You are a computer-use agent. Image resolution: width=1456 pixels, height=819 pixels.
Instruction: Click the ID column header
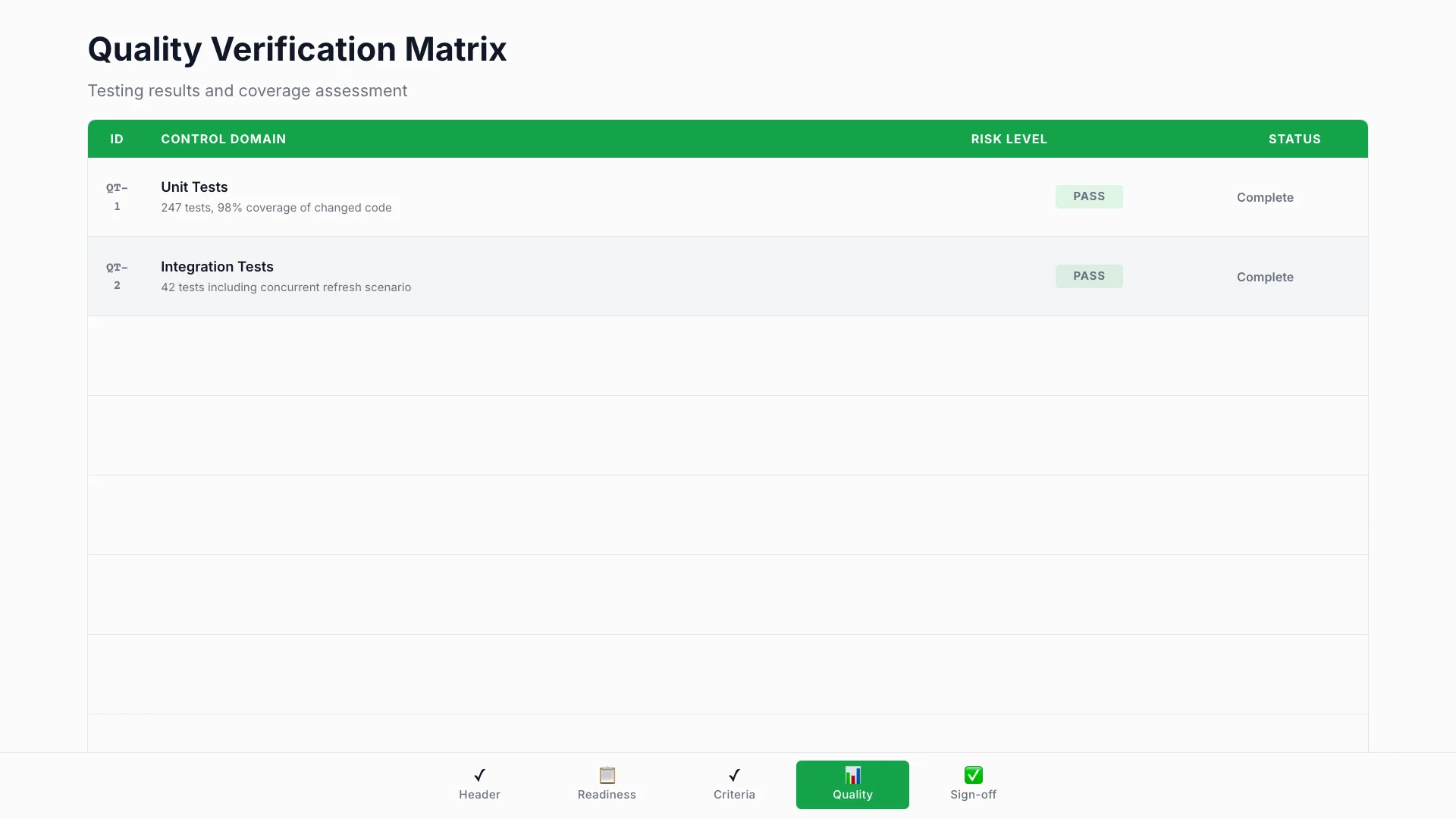pyautogui.click(x=117, y=139)
